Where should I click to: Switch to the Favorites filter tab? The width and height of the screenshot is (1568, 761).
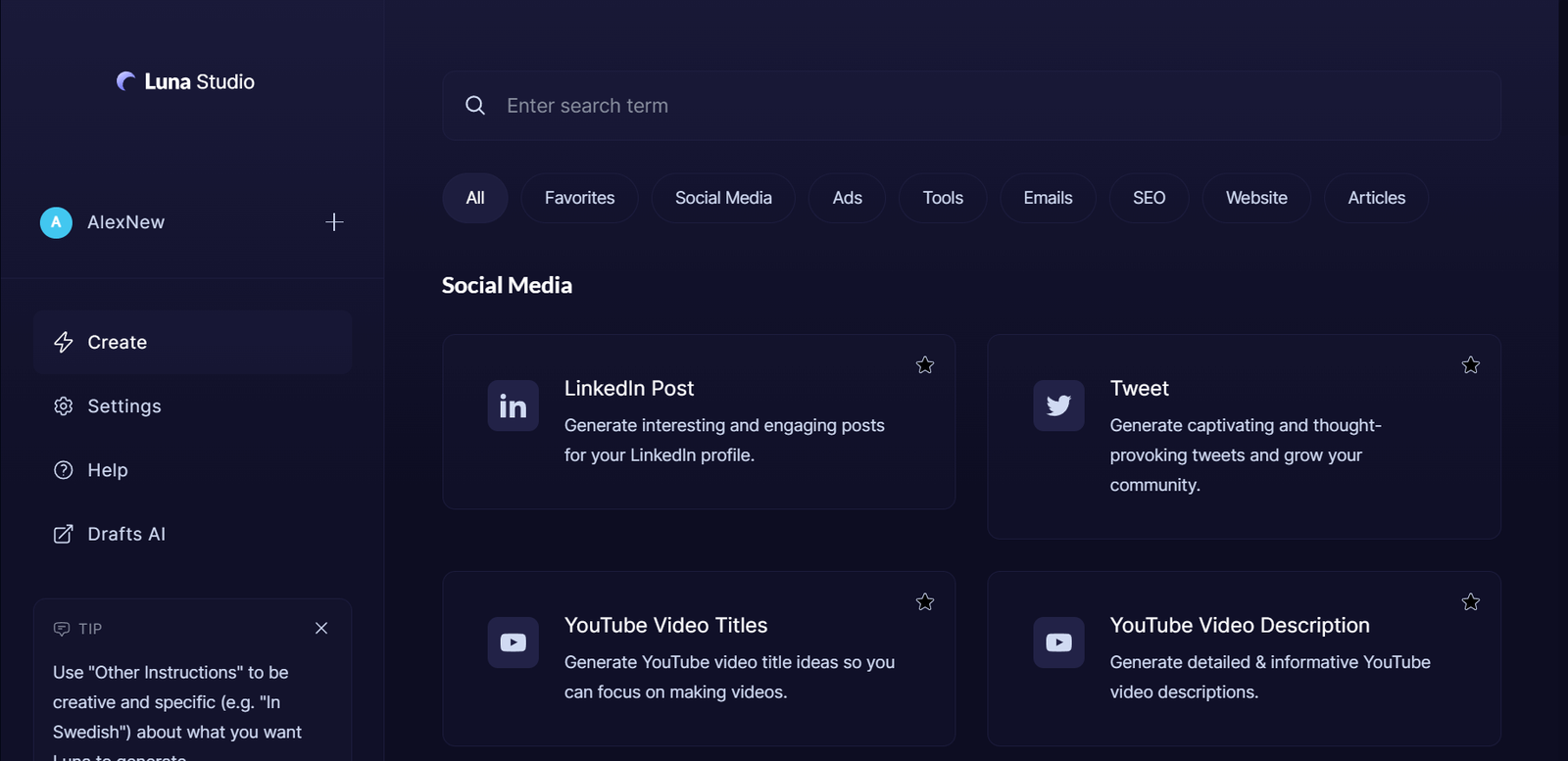click(x=580, y=198)
